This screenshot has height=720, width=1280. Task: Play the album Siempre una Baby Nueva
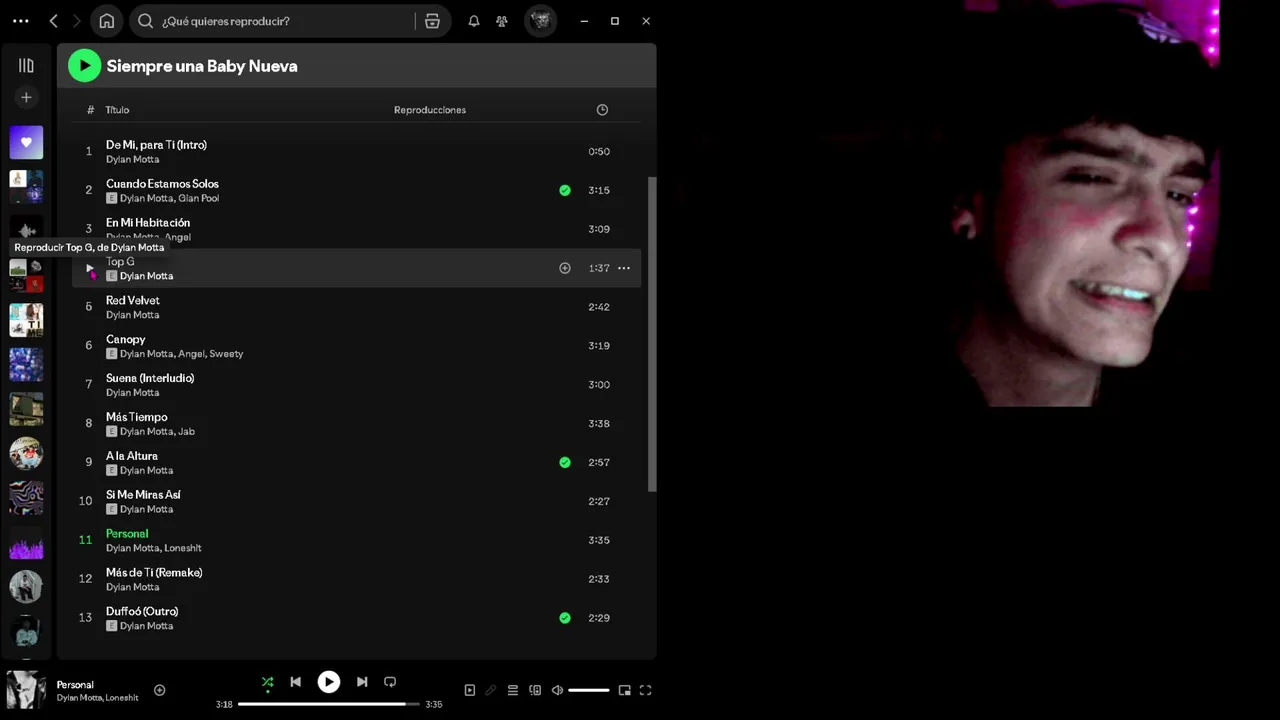[84, 66]
